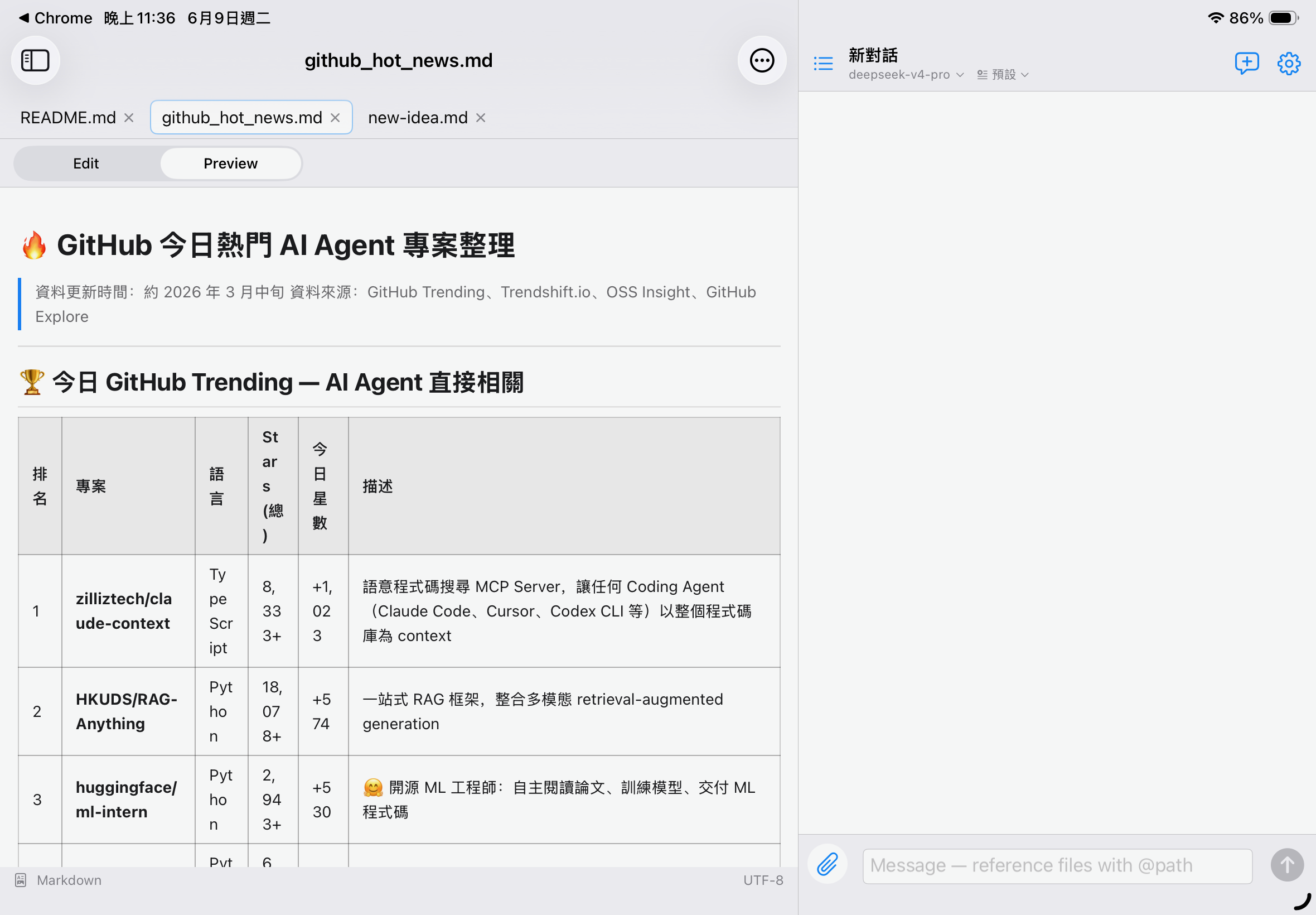Screen dimensions: 1316x915
Task: Switch to Preview mode
Action: (x=230, y=163)
